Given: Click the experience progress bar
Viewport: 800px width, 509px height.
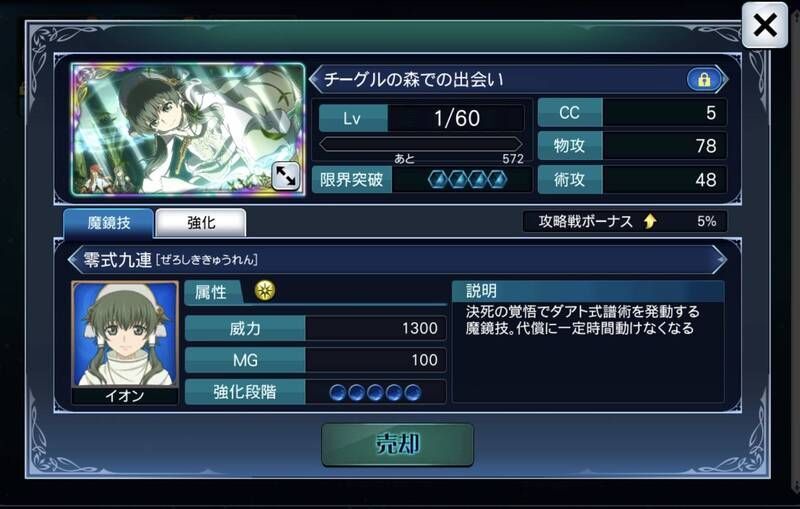Looking at the screenshot, I should pos(421,144).
